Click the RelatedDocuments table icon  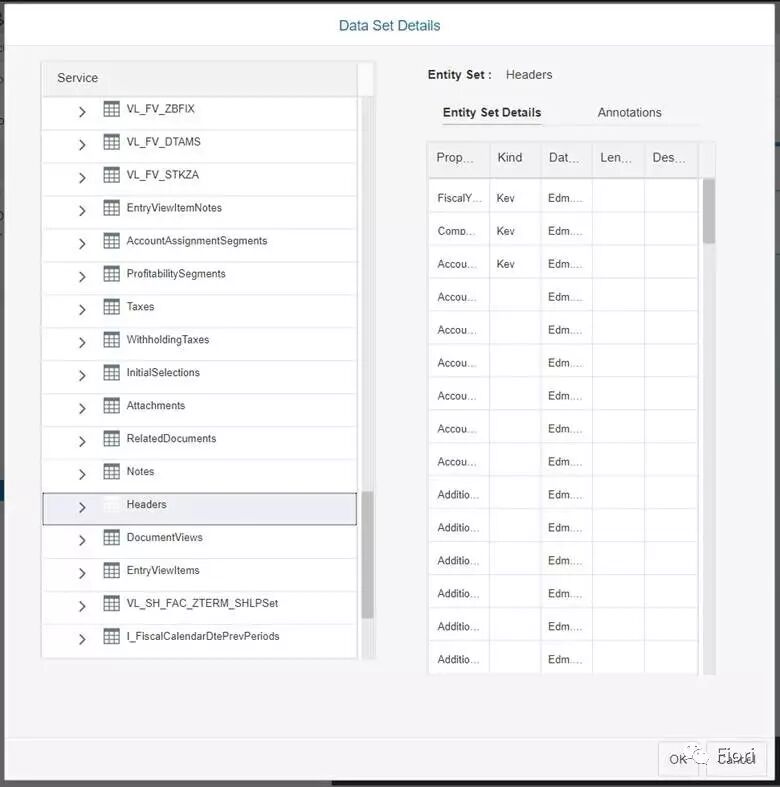[111, 439]
